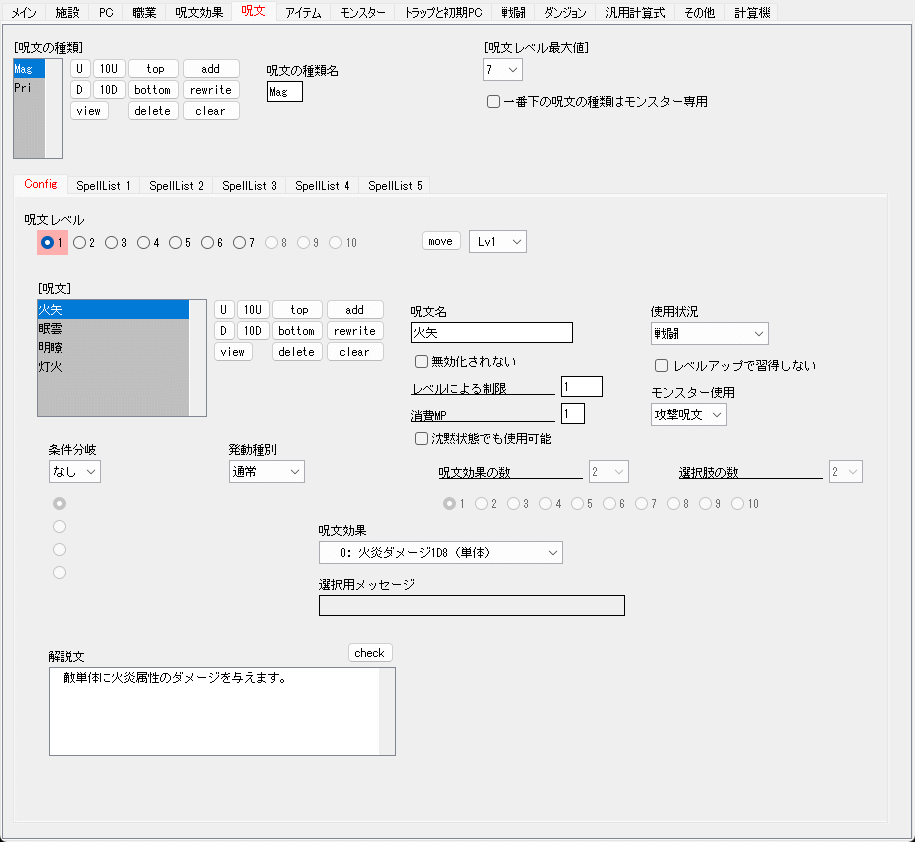Select spell level 4 radio button
The width and height of the screenshot is (915, 842).
click(x=144, y=242)
